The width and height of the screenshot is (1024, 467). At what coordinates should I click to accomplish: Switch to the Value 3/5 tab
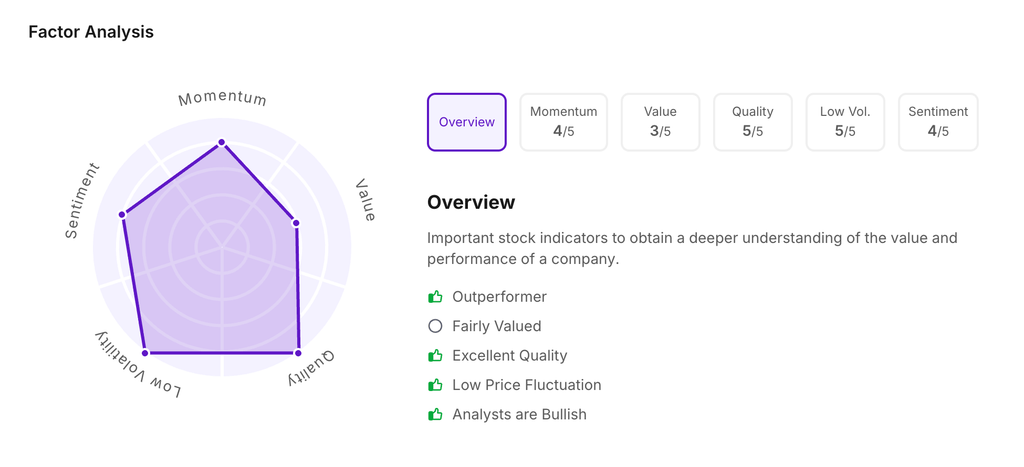[660, 122]
